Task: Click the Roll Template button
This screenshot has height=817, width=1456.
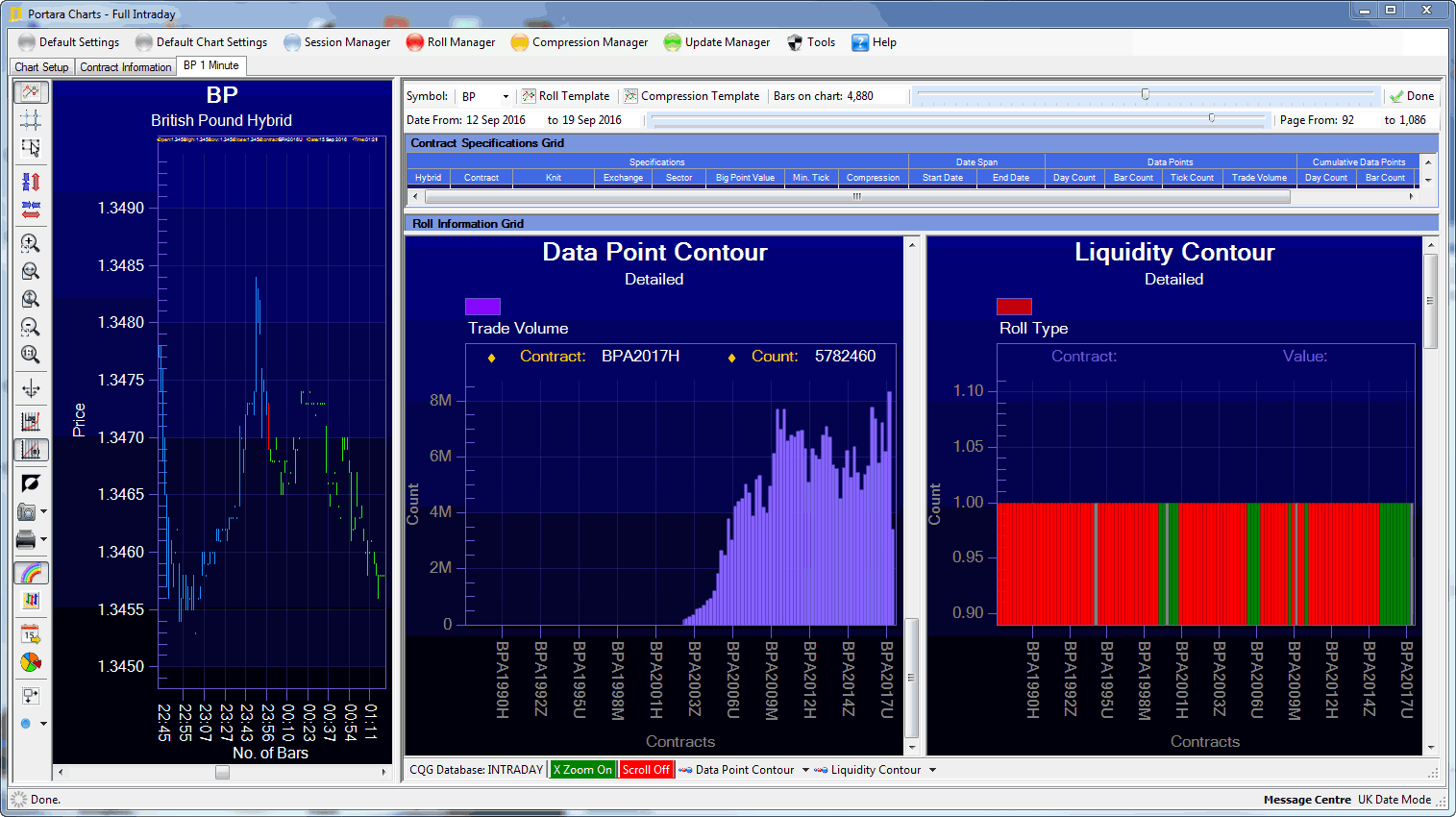Action: (x=565, y=96)
